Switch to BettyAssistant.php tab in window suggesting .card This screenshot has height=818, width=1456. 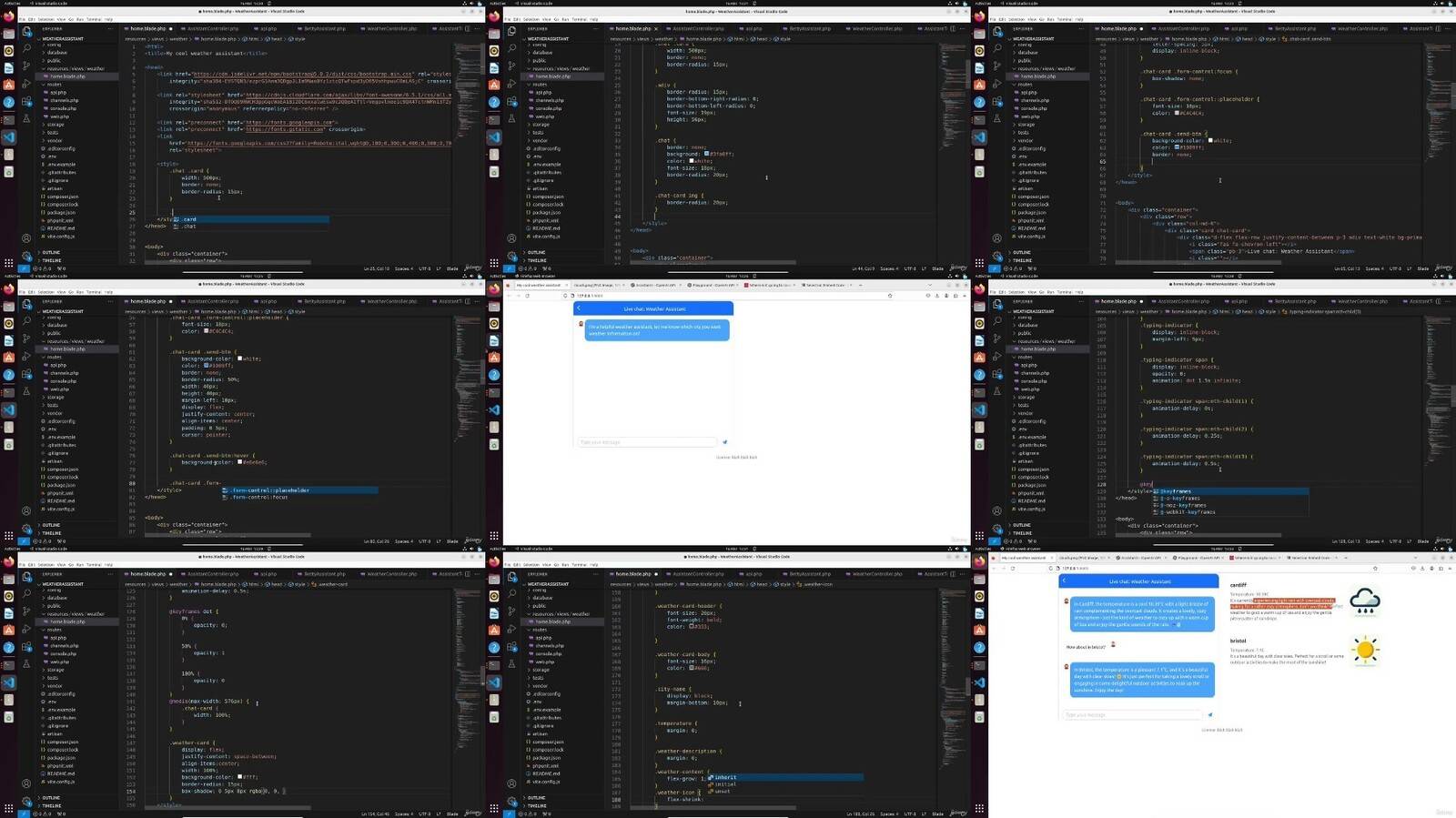click(x=325, y=28)
